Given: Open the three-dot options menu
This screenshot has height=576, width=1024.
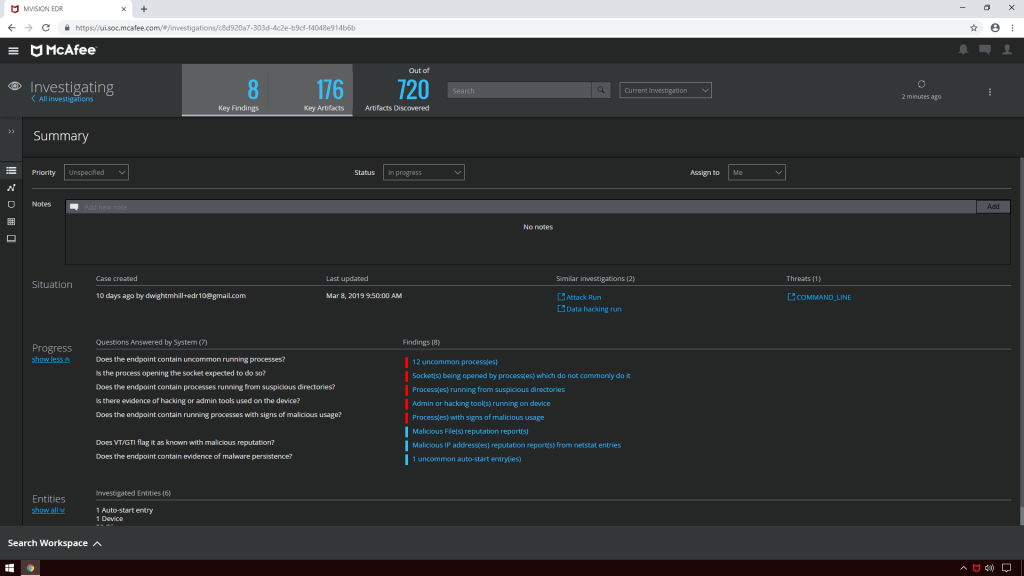Looking at the screenshot, I should point(990,92).
